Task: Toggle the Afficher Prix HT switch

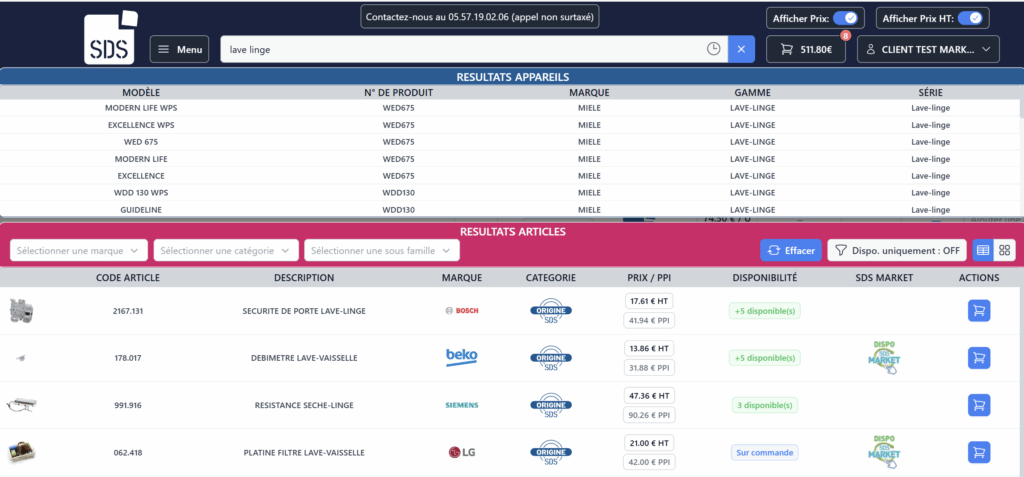Action: tap(970, 18)
